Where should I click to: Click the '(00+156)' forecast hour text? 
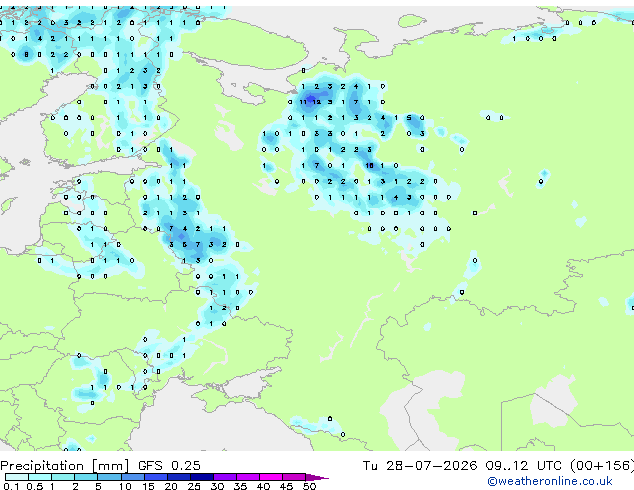pos(602,466)
